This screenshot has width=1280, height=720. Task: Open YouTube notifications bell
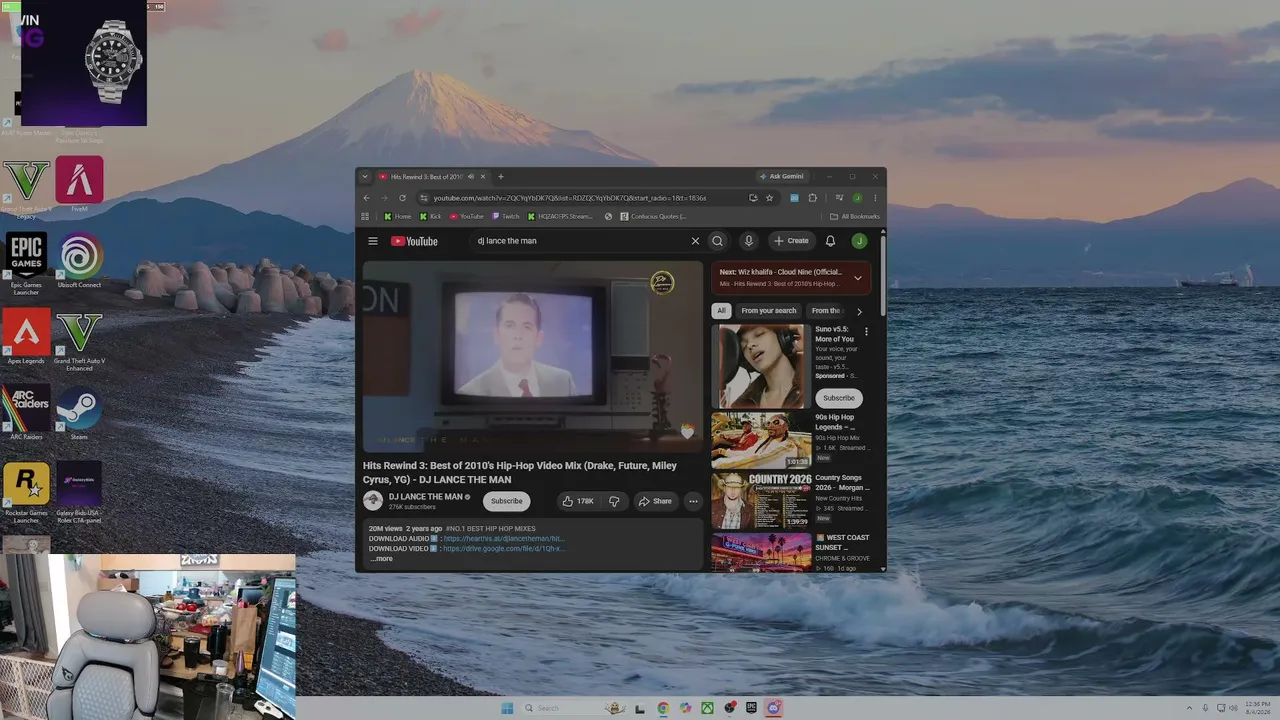click(x=830, y=241)
